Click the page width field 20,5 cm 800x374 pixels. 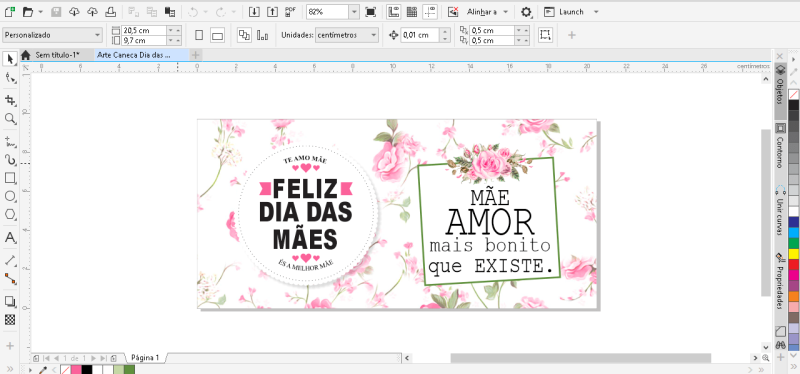tap(144, 30)
